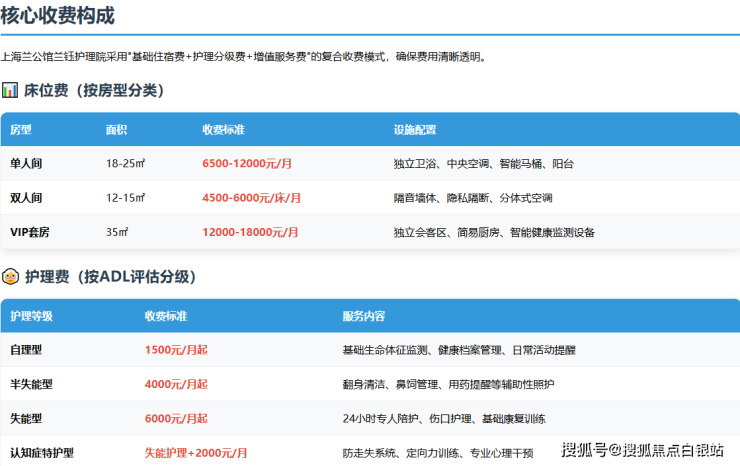Click the 服务内容 column header
This screenshot has height=466, width=740.
(x=363, y=316)
